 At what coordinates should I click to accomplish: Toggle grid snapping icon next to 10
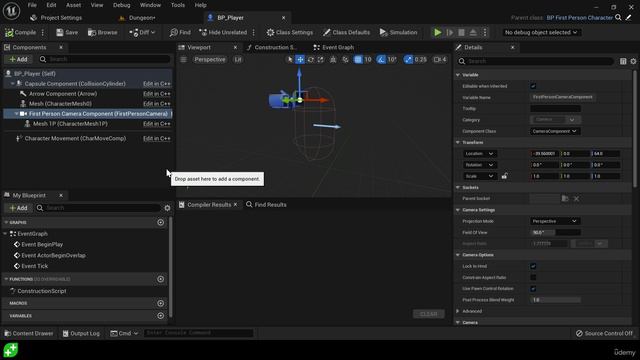[358, 60]
